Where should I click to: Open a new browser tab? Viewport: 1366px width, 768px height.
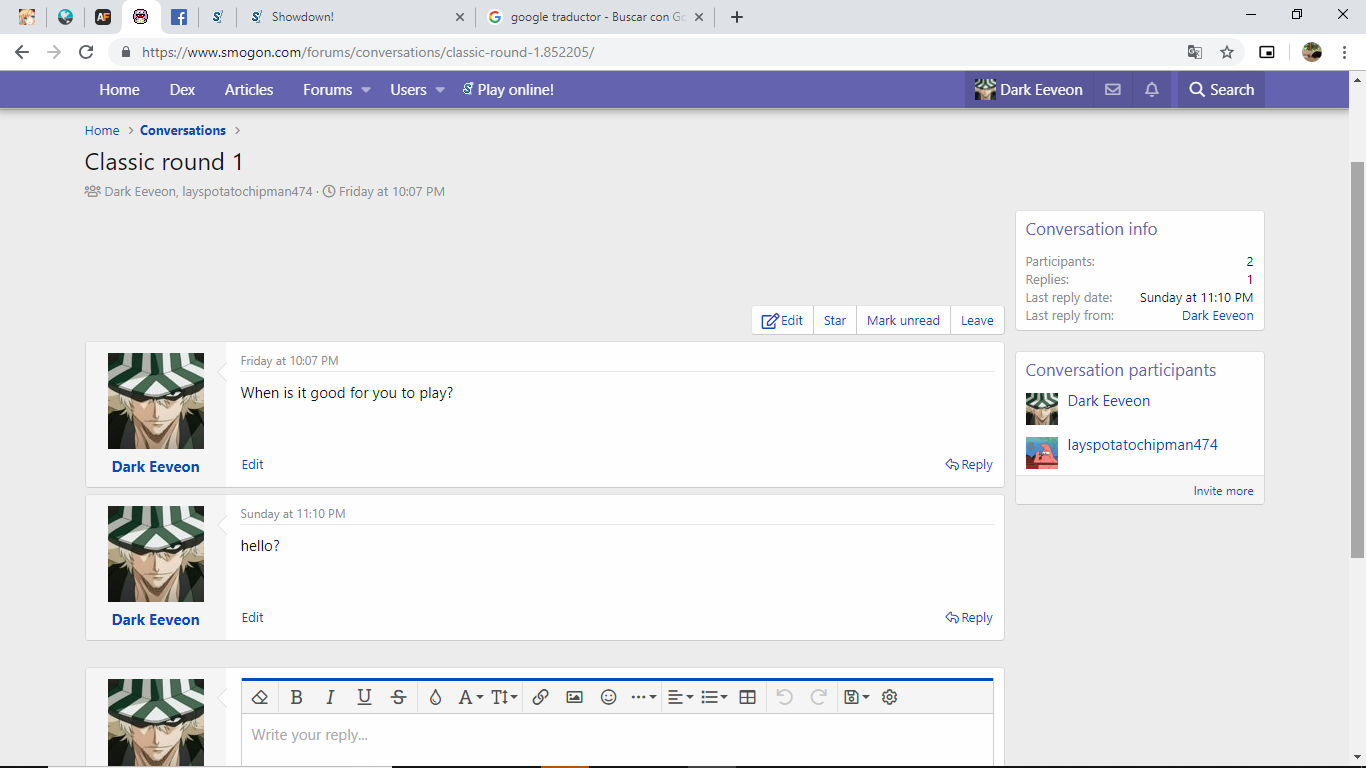[x=737, y=17]
